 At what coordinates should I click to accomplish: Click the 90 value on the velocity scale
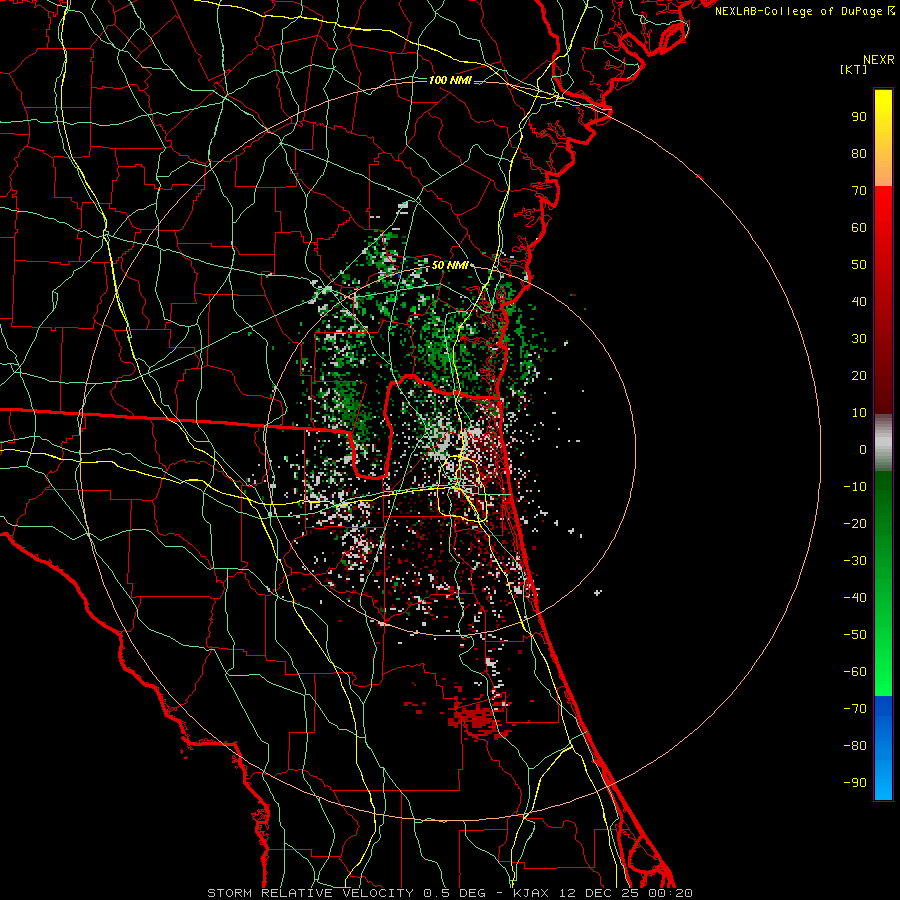[x=859, y=117]
